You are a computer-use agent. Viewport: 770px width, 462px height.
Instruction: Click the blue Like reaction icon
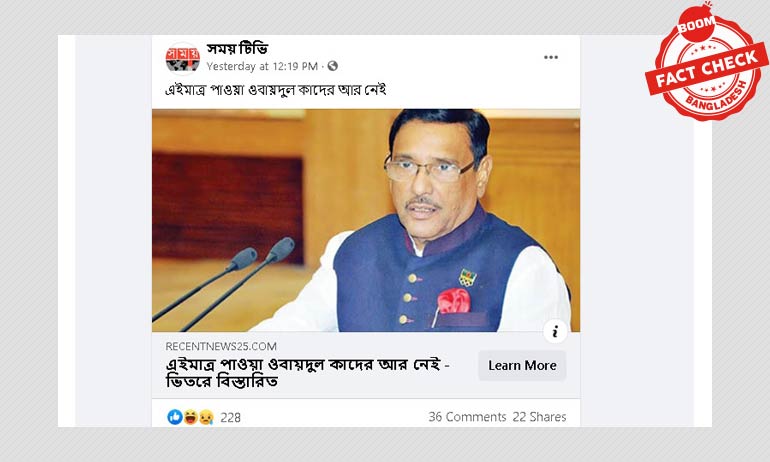(x=174, y=417)
